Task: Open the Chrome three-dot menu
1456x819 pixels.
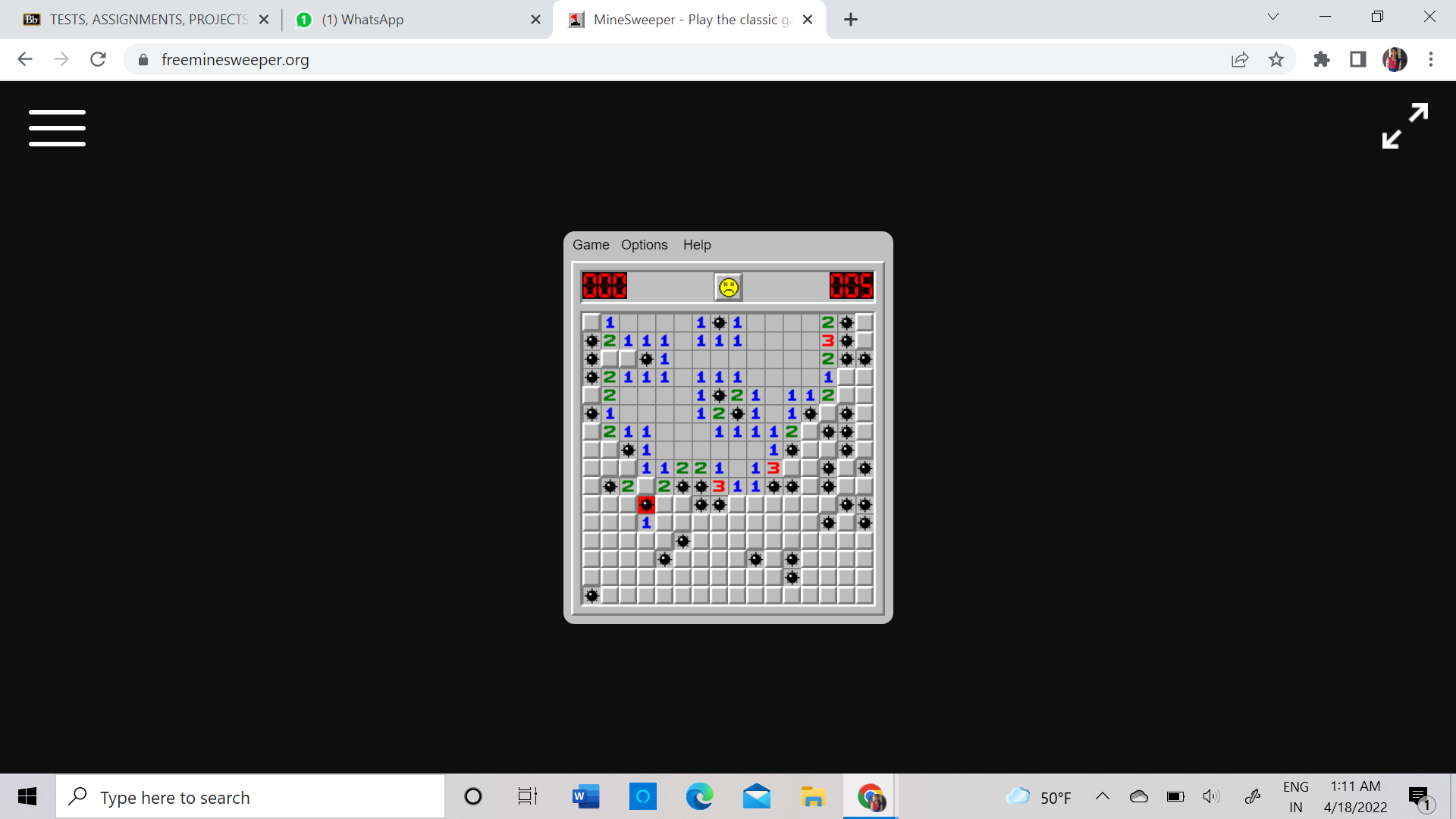Action: tap(1431, 59)
